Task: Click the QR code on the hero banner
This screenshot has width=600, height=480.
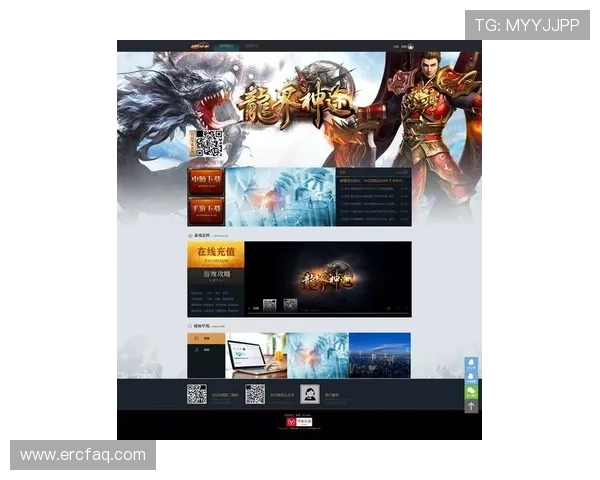Action: pyautogui.click(x=208, y=145)
